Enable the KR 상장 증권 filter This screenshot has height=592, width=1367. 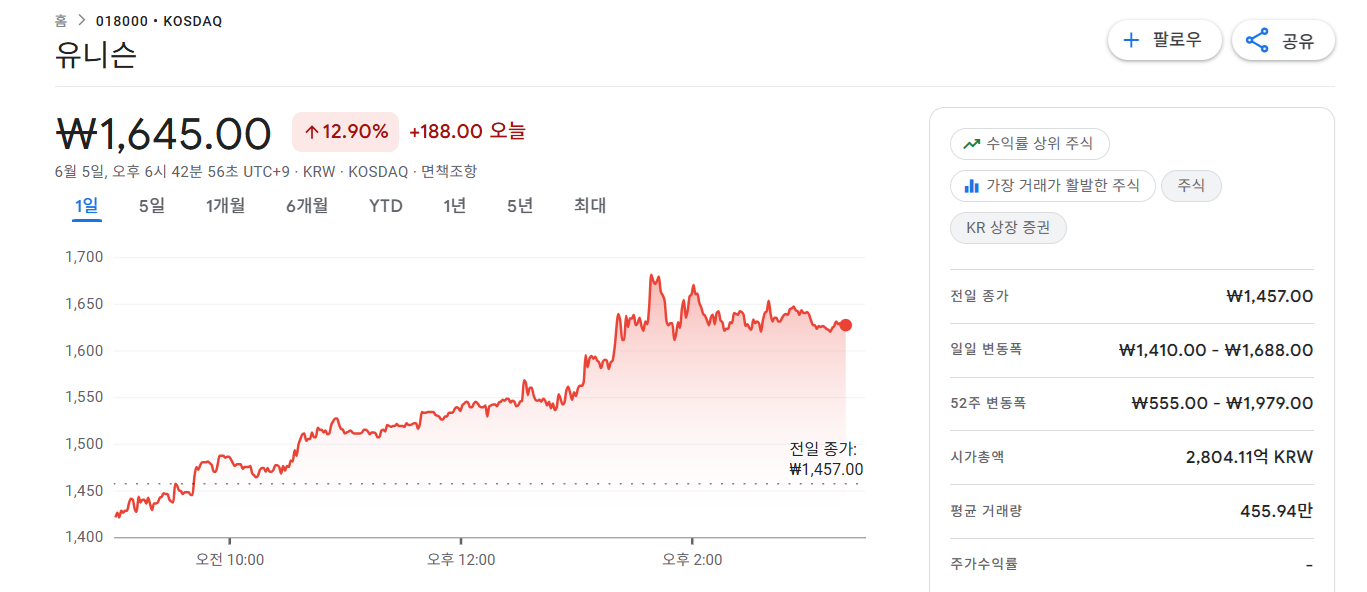pyautogui.click(x=1008, y=228)
